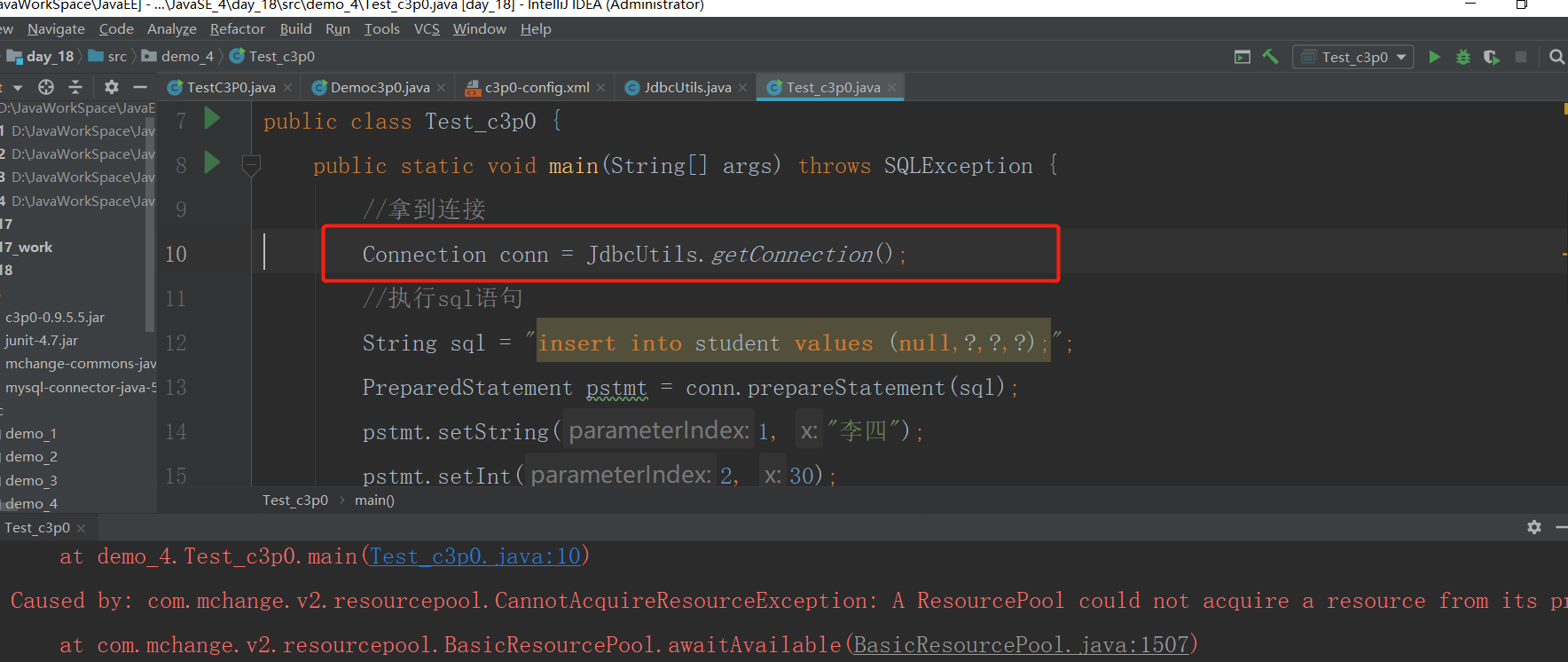
Task: Click the run-anything window icon beside hammer
Action: [1243, 57]
